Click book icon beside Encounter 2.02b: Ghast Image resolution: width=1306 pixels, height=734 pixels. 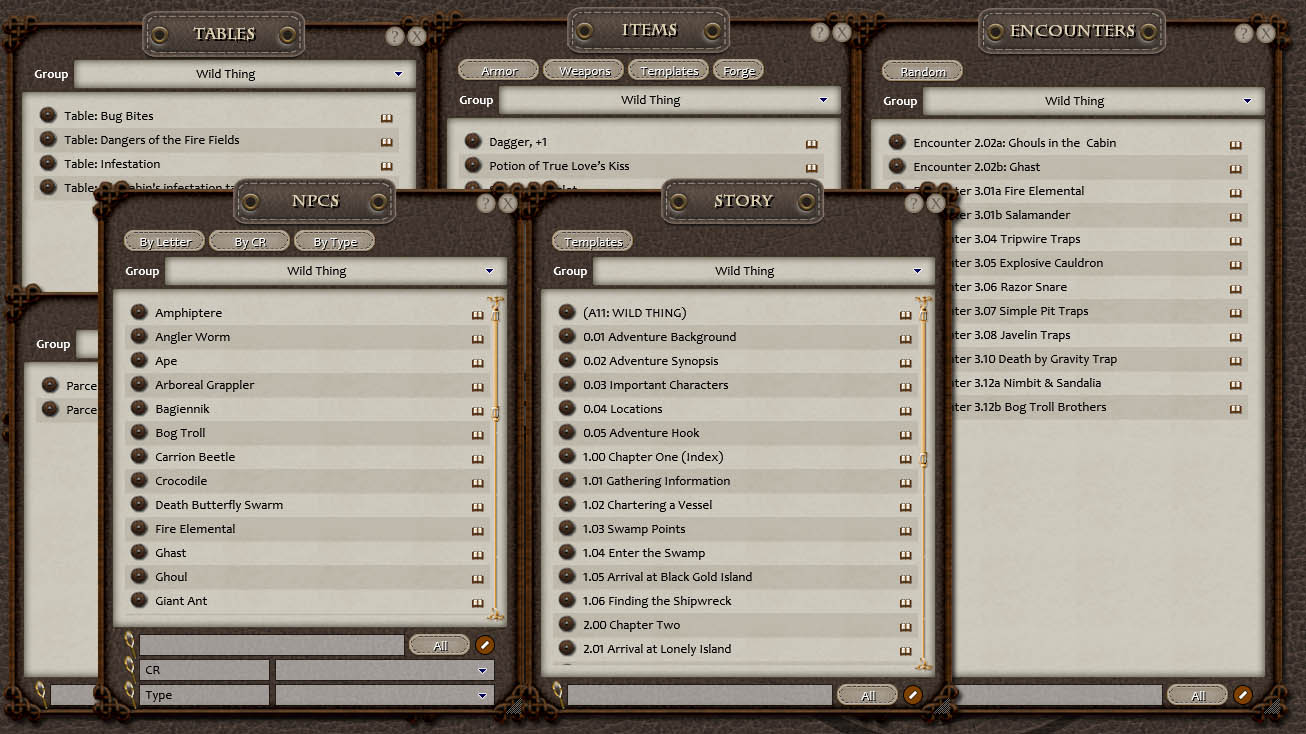coord(1236,168)
